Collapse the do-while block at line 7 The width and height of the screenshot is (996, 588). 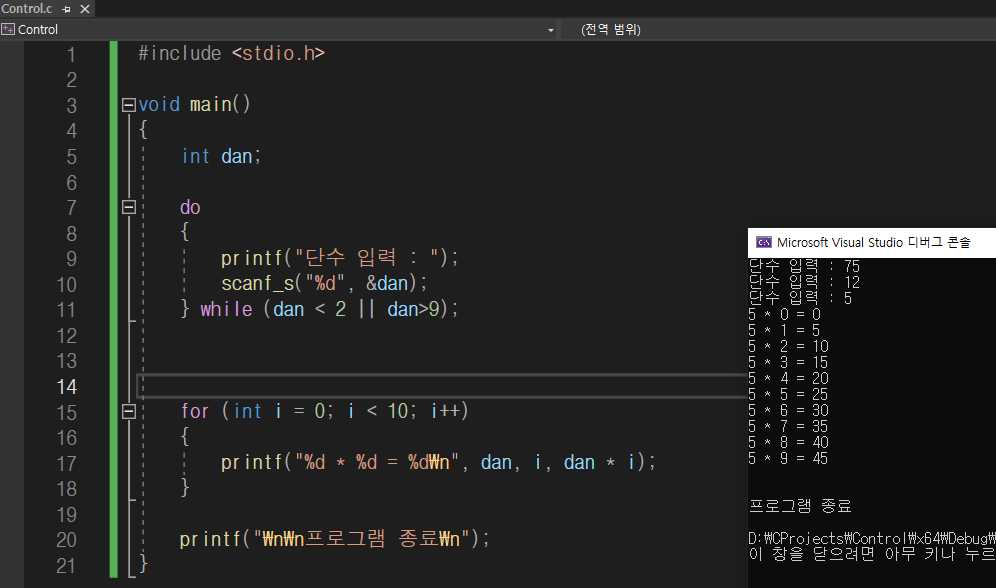pyautogui.click(x=129, y=207)
